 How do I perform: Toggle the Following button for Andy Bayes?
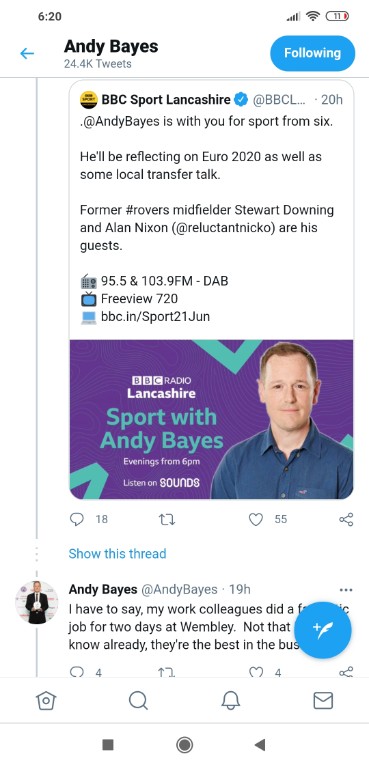point(312,53)
